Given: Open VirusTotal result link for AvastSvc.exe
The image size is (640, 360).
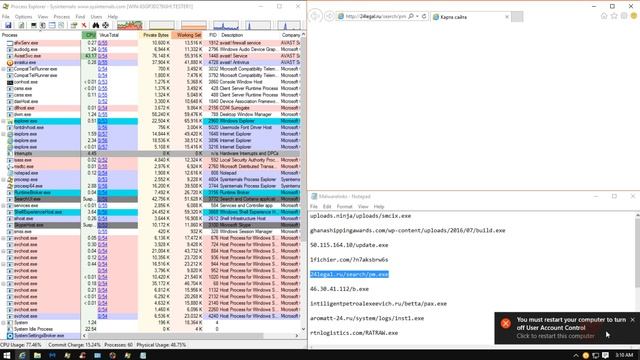Looking at the screenshot, I should tap(103, 56).
